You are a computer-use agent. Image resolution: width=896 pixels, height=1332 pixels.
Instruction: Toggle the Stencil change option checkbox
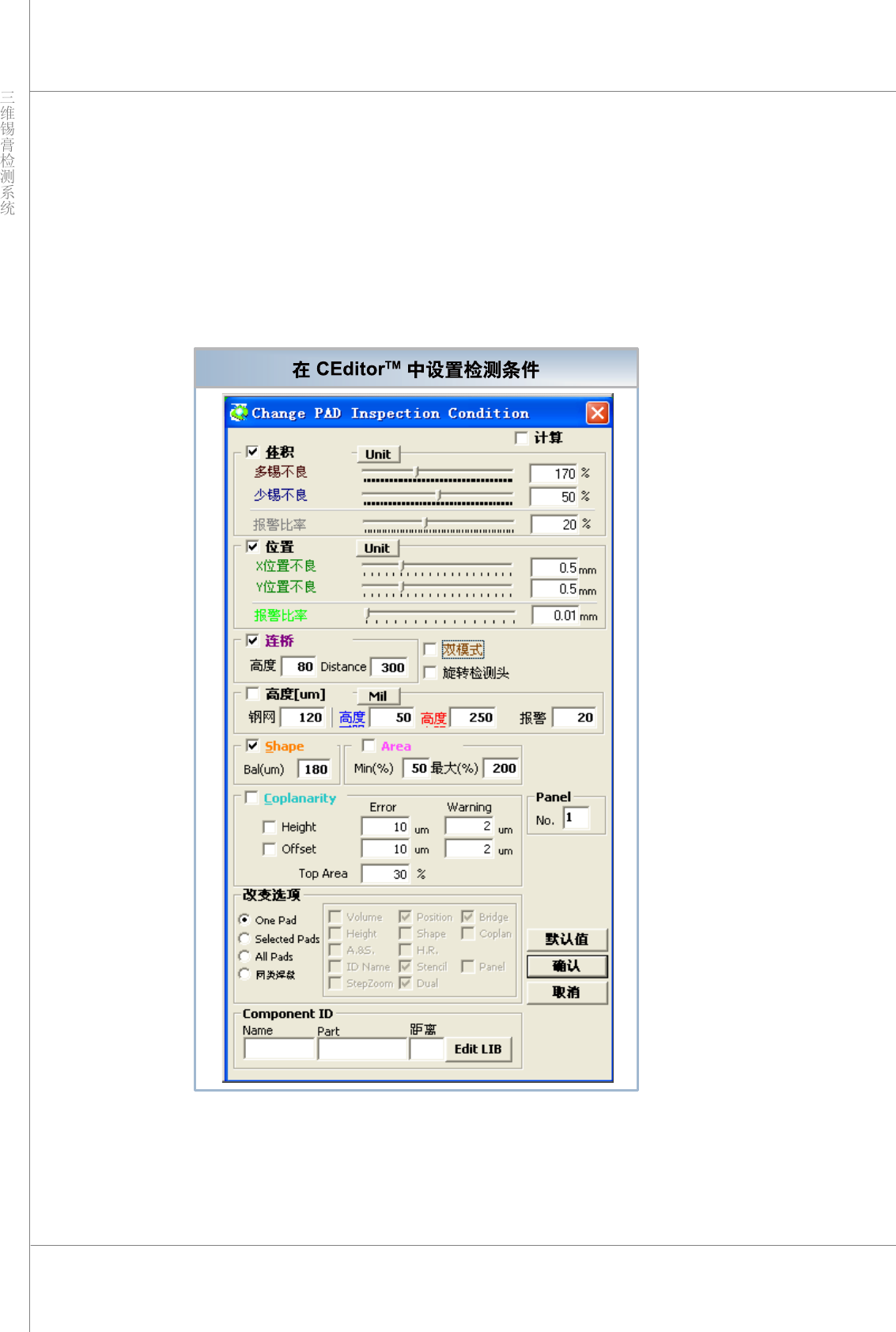click(405, 967)
